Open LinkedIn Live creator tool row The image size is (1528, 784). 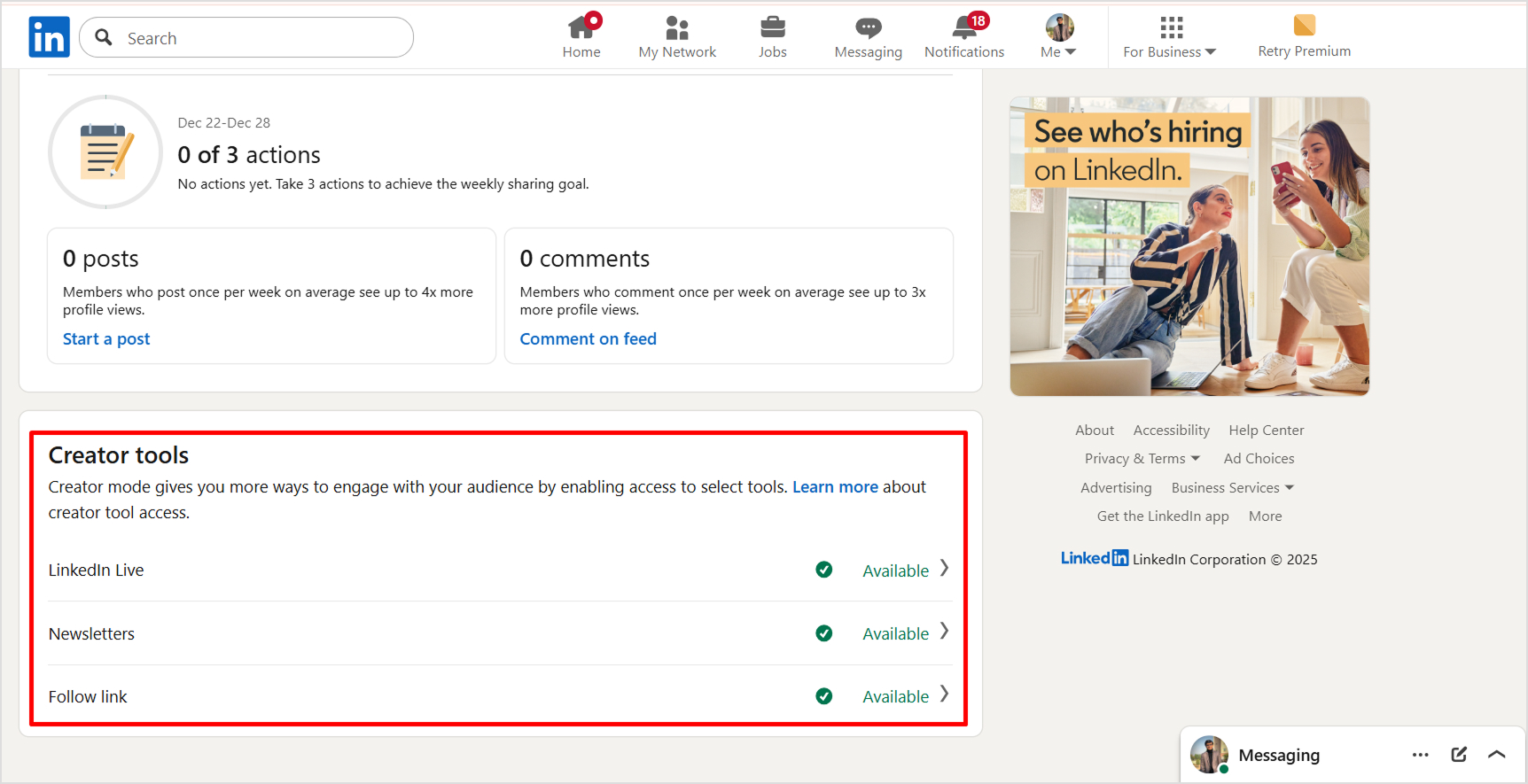498,570
